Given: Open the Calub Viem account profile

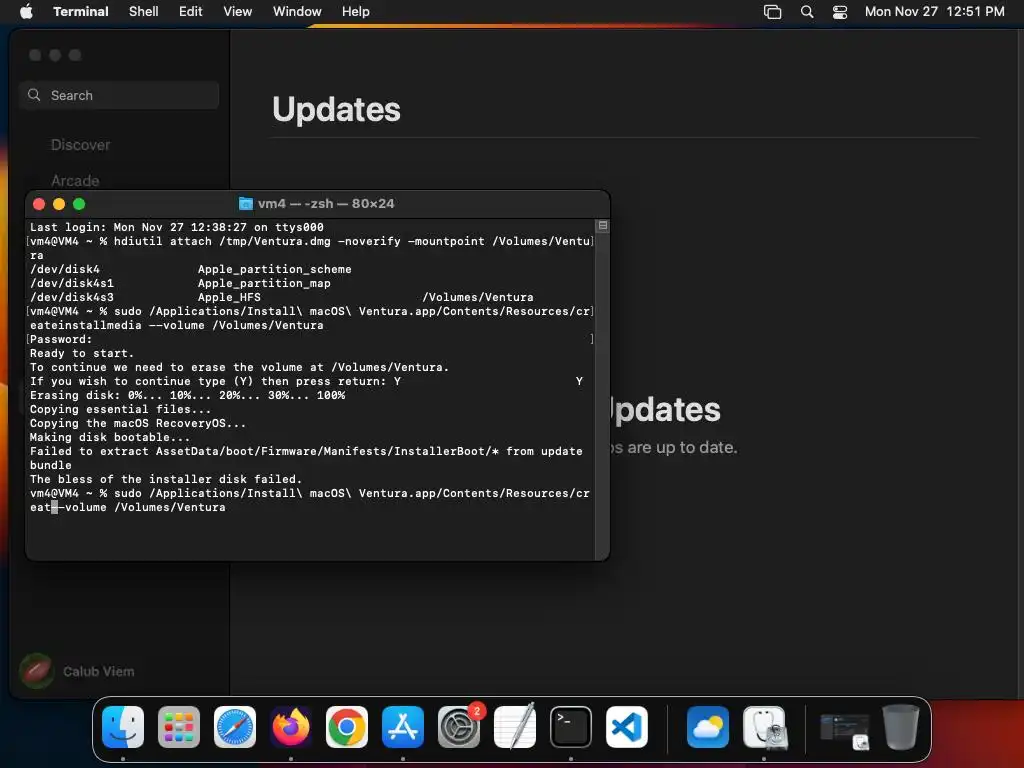Looking at the screenshot, I should pyautogui.click(x=77, y=671).
